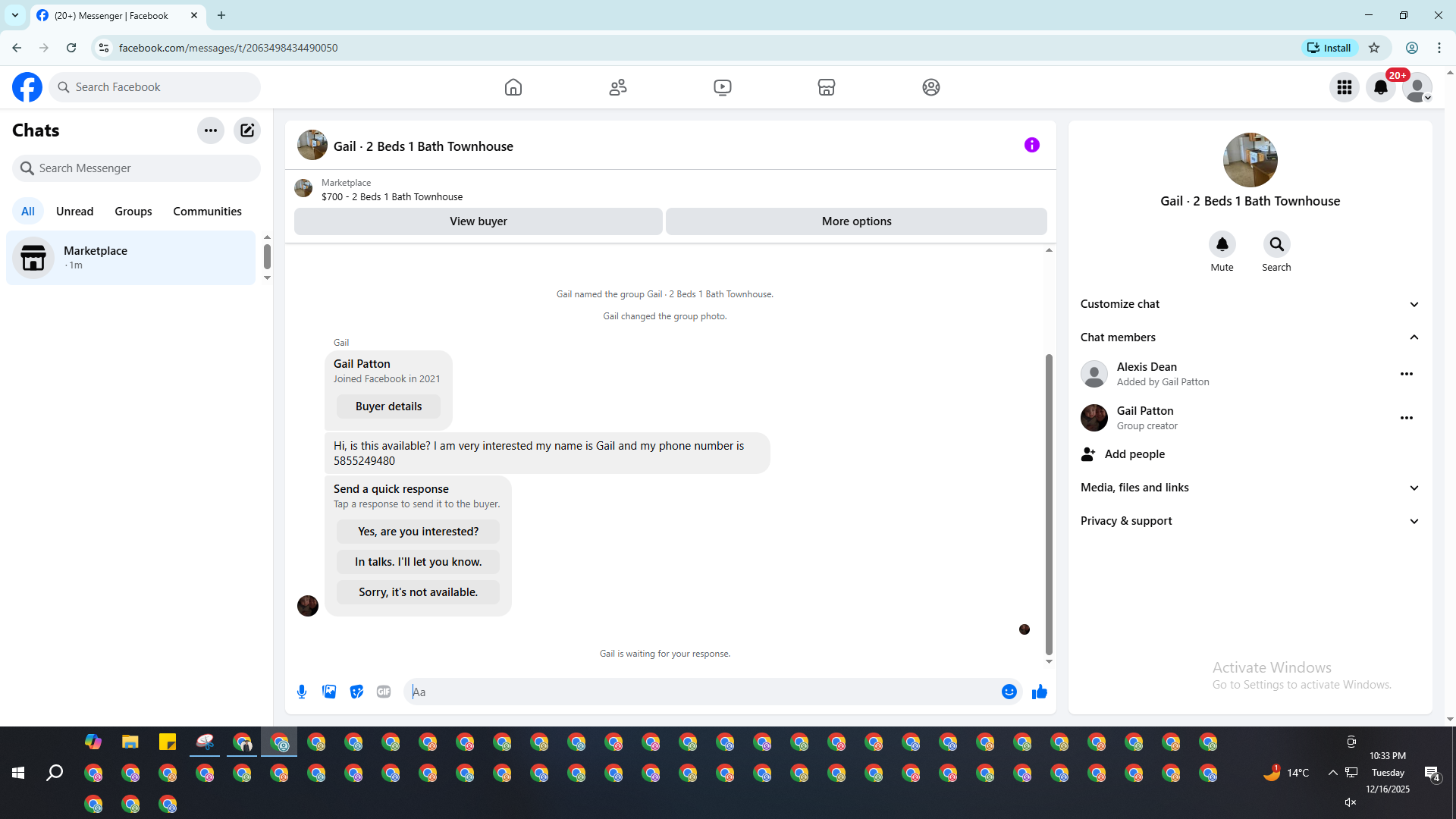This screenshot has width=1456, height=819.
Task: Open the notifications bell
Action: [x=1381, y=87]
